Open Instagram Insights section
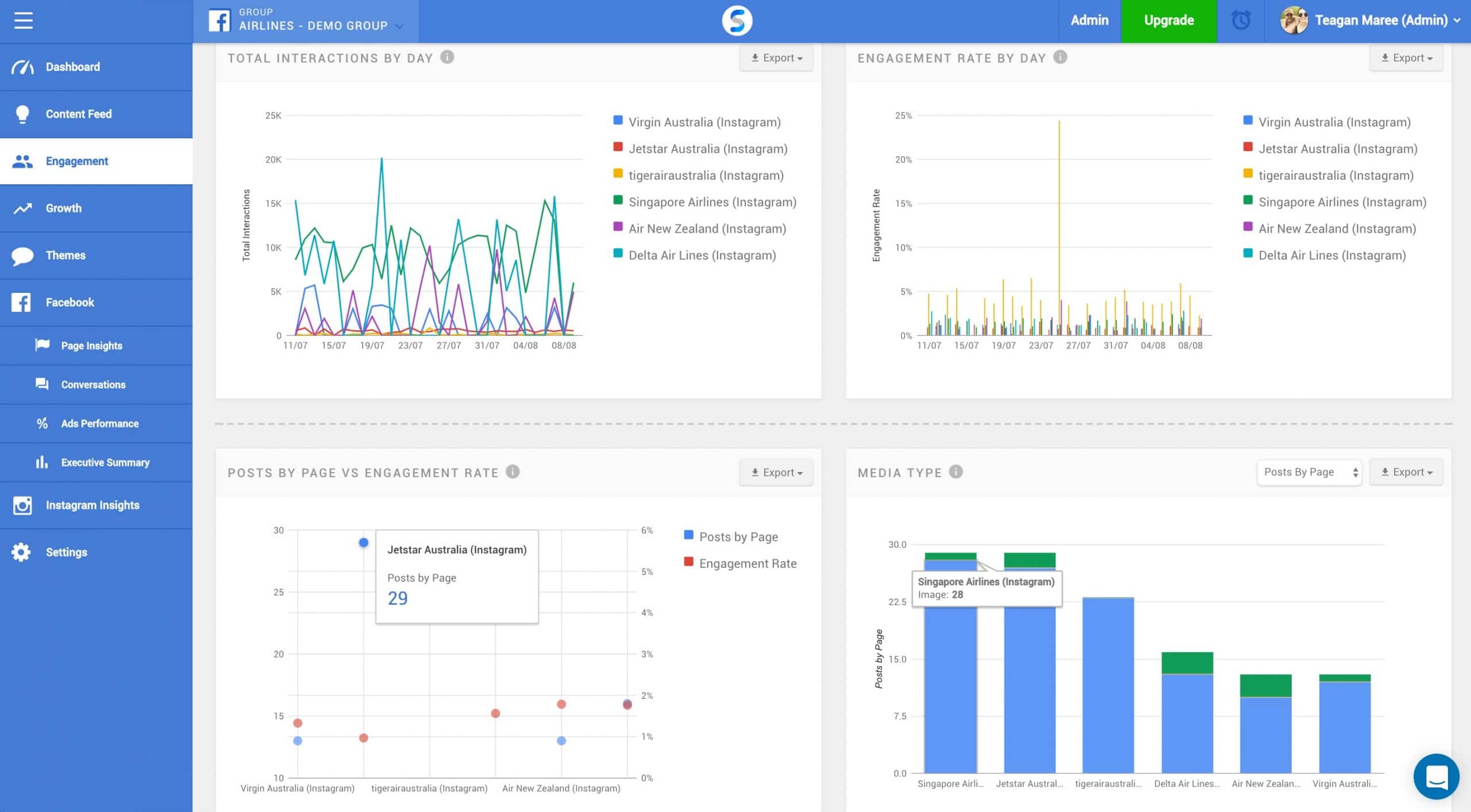Image resolution: width=1471 pixels, height=812 pixels. point(96,505)
